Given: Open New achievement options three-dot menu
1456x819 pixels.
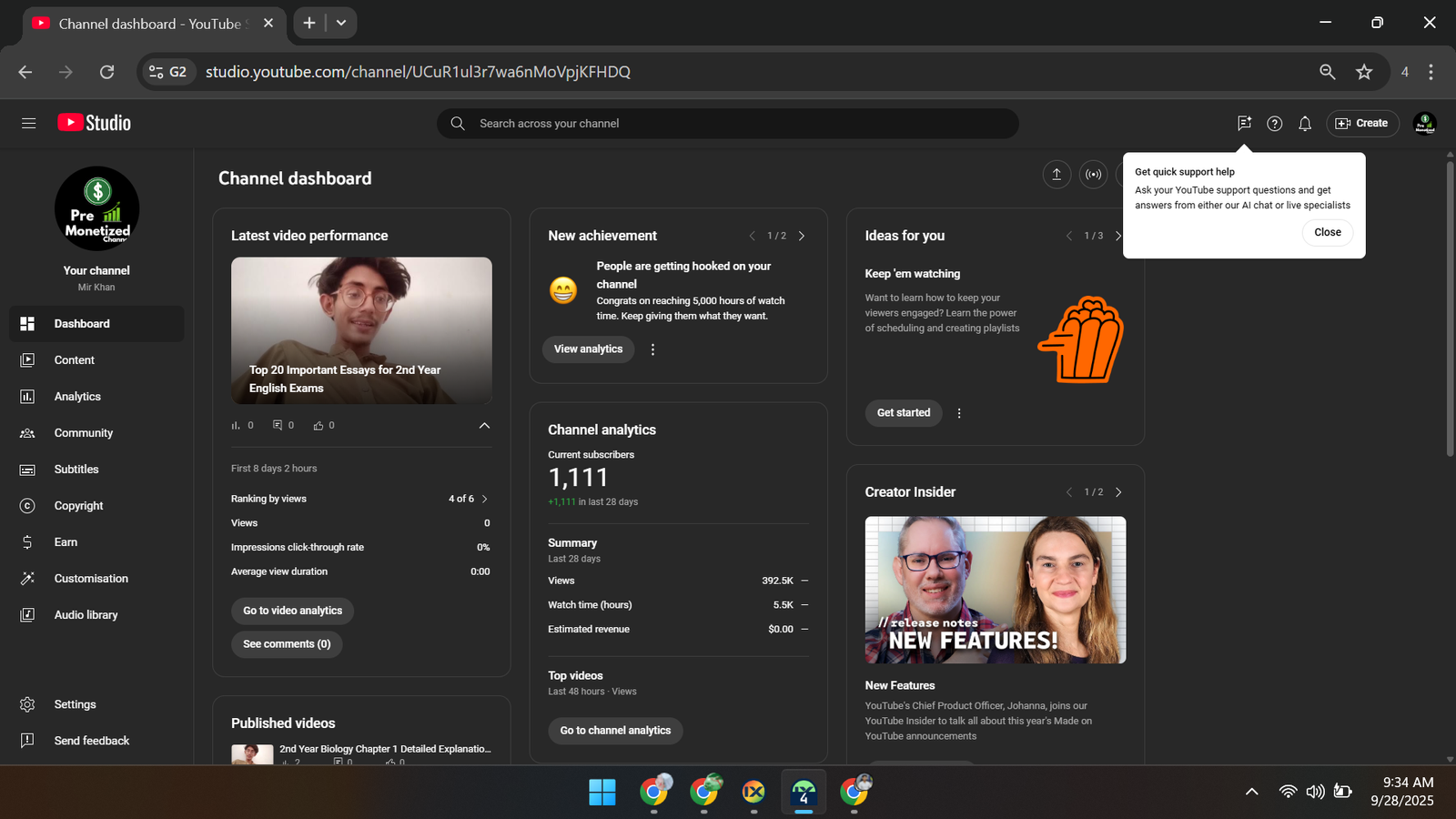Looking at the screenshot, I should (652, 349).
